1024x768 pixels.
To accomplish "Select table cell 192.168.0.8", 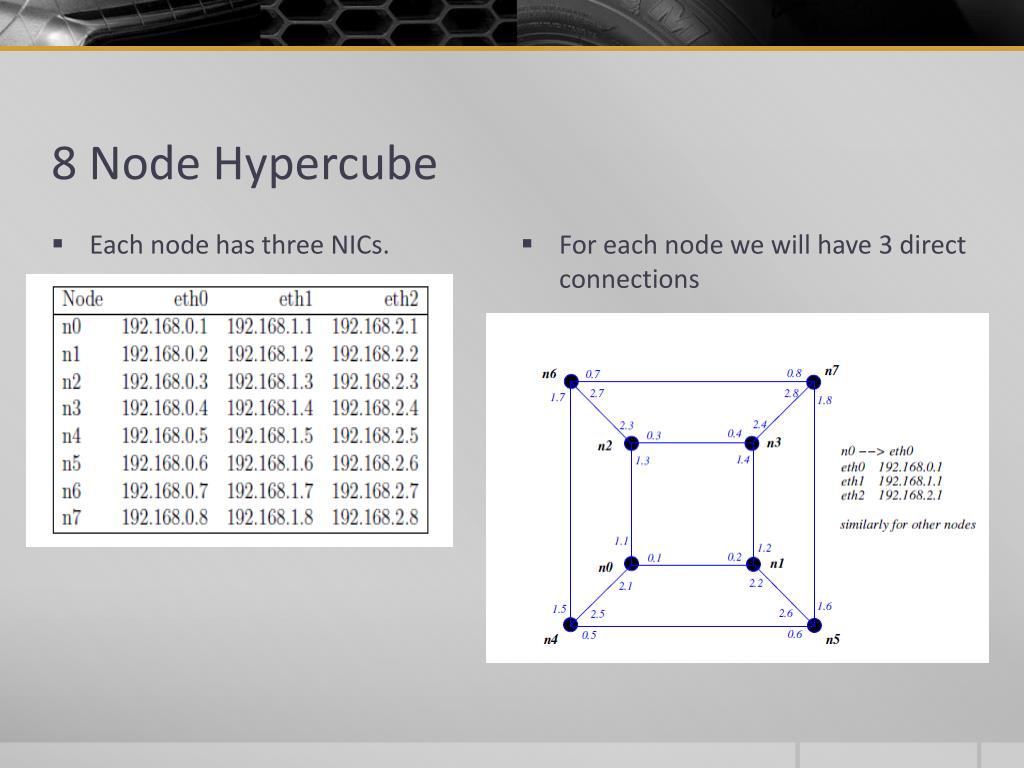I will click(x=165, y=517).
